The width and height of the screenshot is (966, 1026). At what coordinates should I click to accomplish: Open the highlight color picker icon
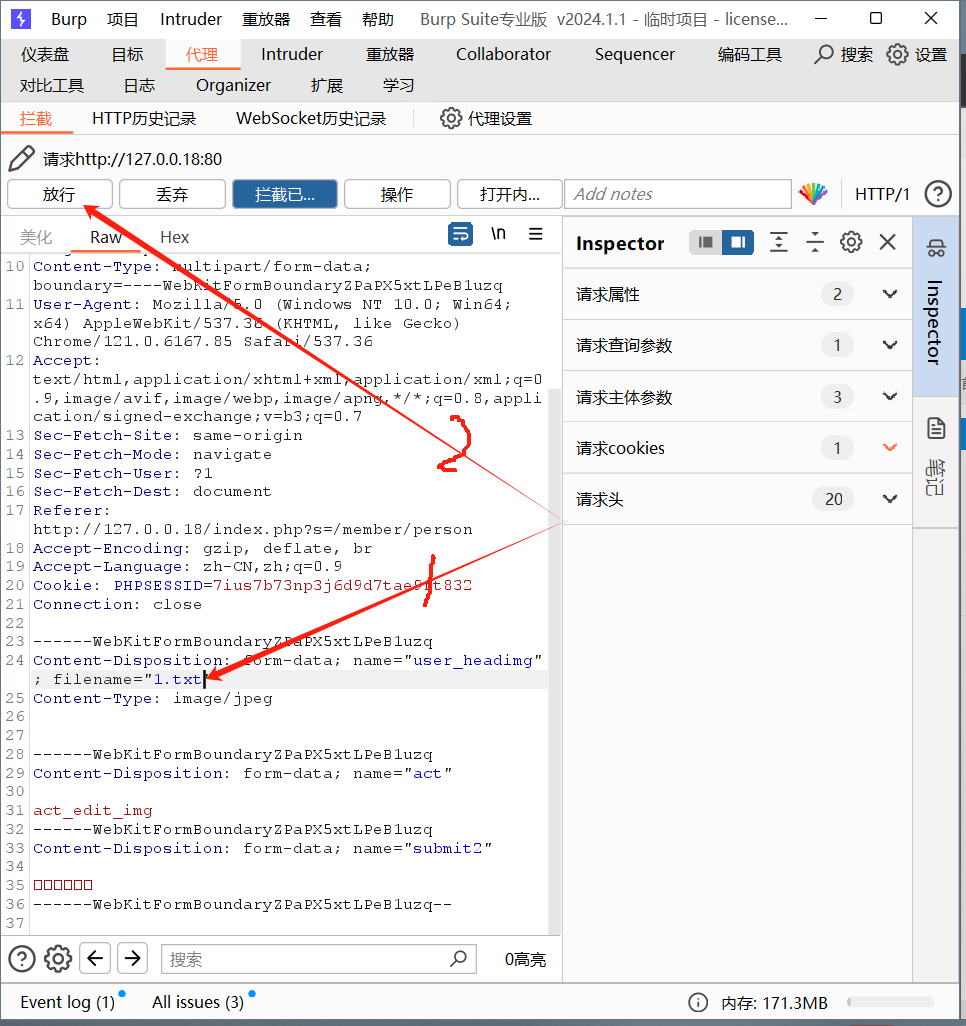pyautogui.click(x=813, y=194)
